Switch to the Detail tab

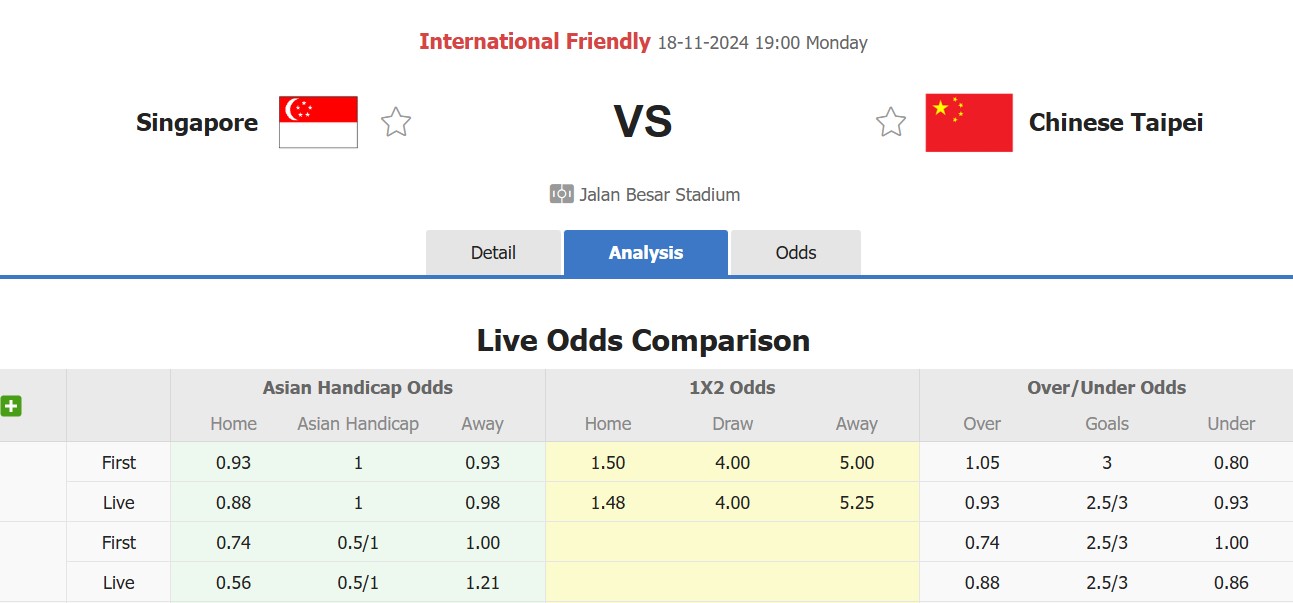click(494, 252)
